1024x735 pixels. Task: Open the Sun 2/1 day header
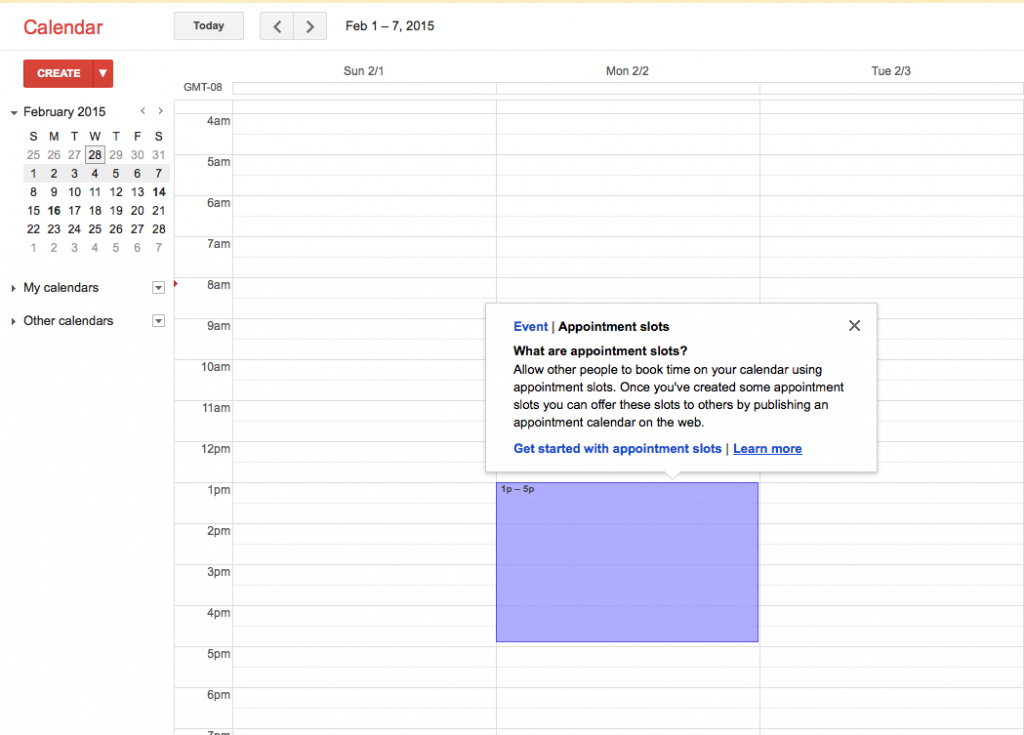click(364, 71)
